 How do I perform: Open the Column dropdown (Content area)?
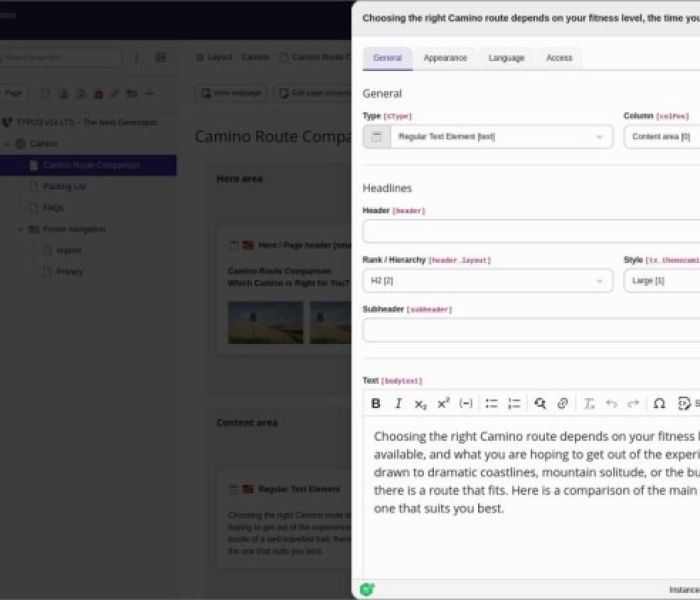pyautogui.click(x=661, y=136)
